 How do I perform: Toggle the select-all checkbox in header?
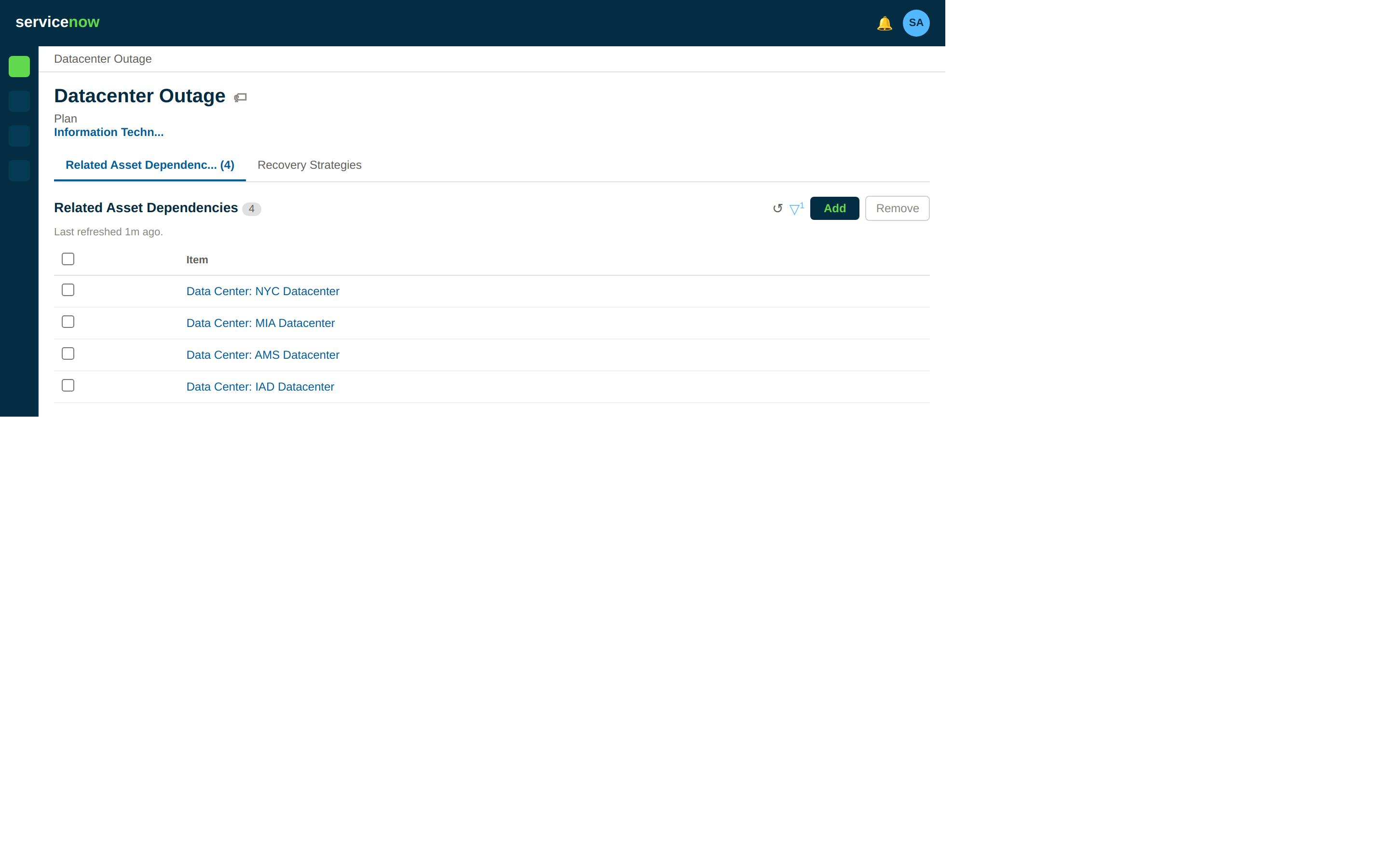[x=68, y=259]
